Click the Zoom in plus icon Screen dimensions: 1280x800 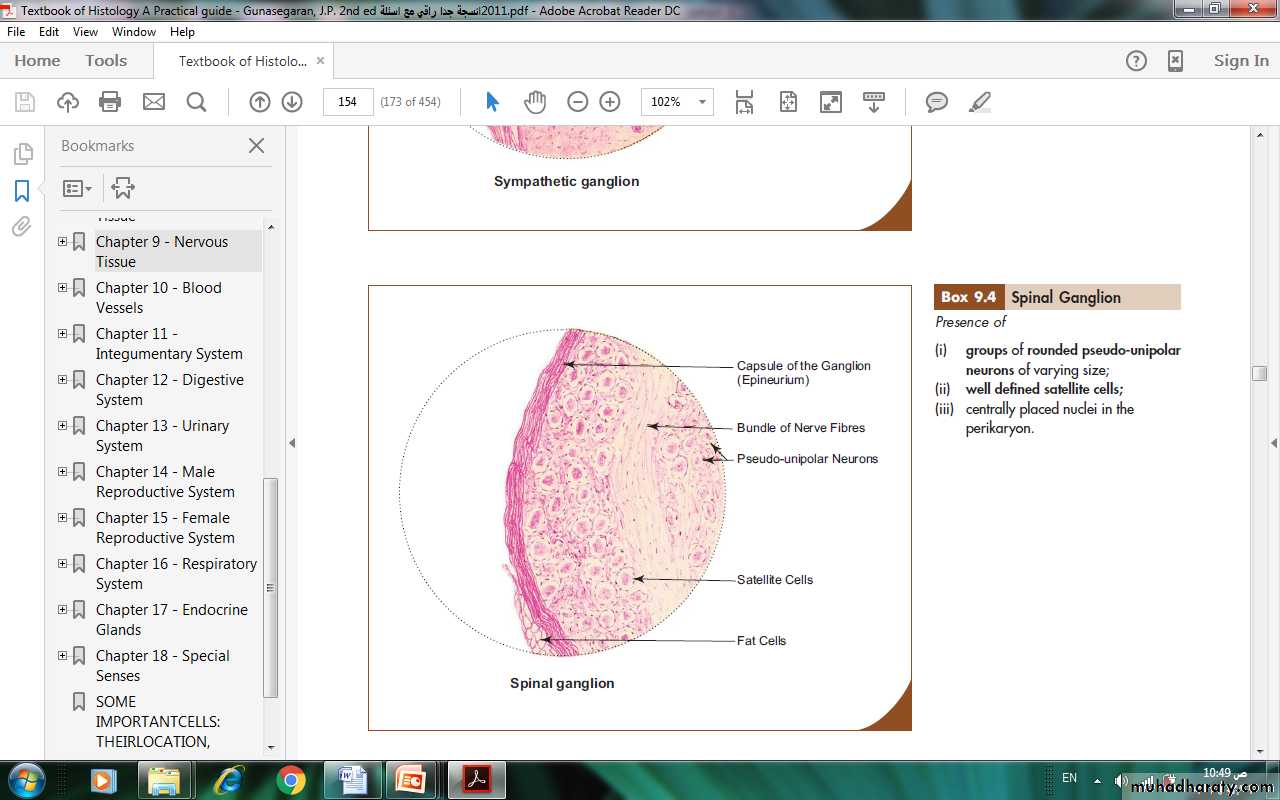[610, 102]
